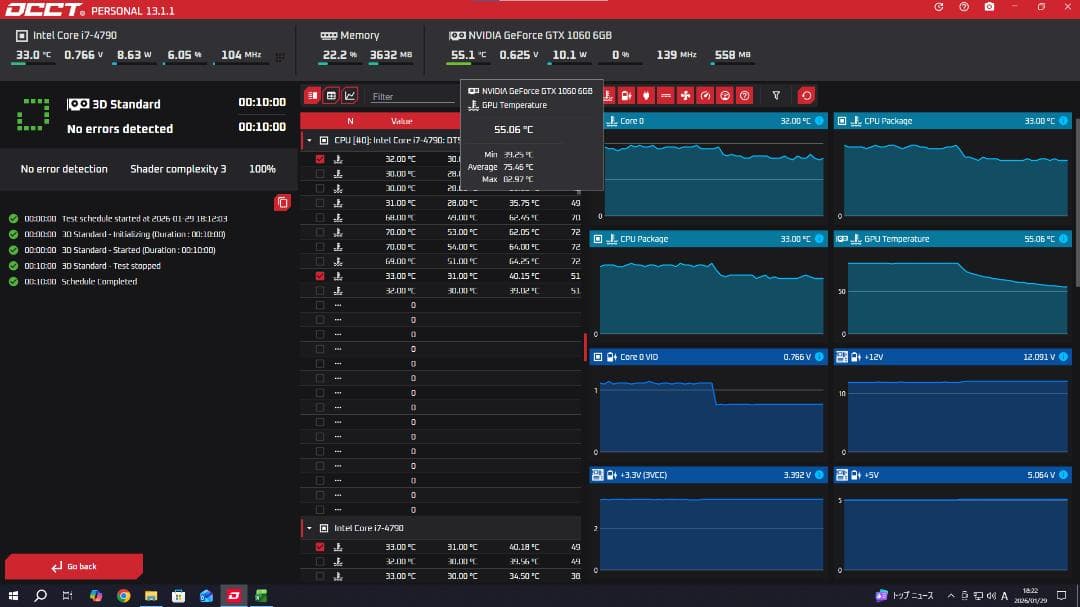Click the funnel filter icon
Screen dimensions: 1080x607
point(778,95)
